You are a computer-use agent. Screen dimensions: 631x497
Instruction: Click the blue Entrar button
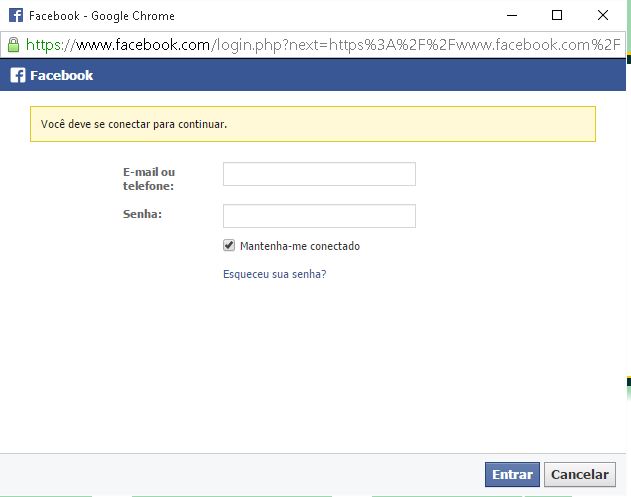point(512,474)
